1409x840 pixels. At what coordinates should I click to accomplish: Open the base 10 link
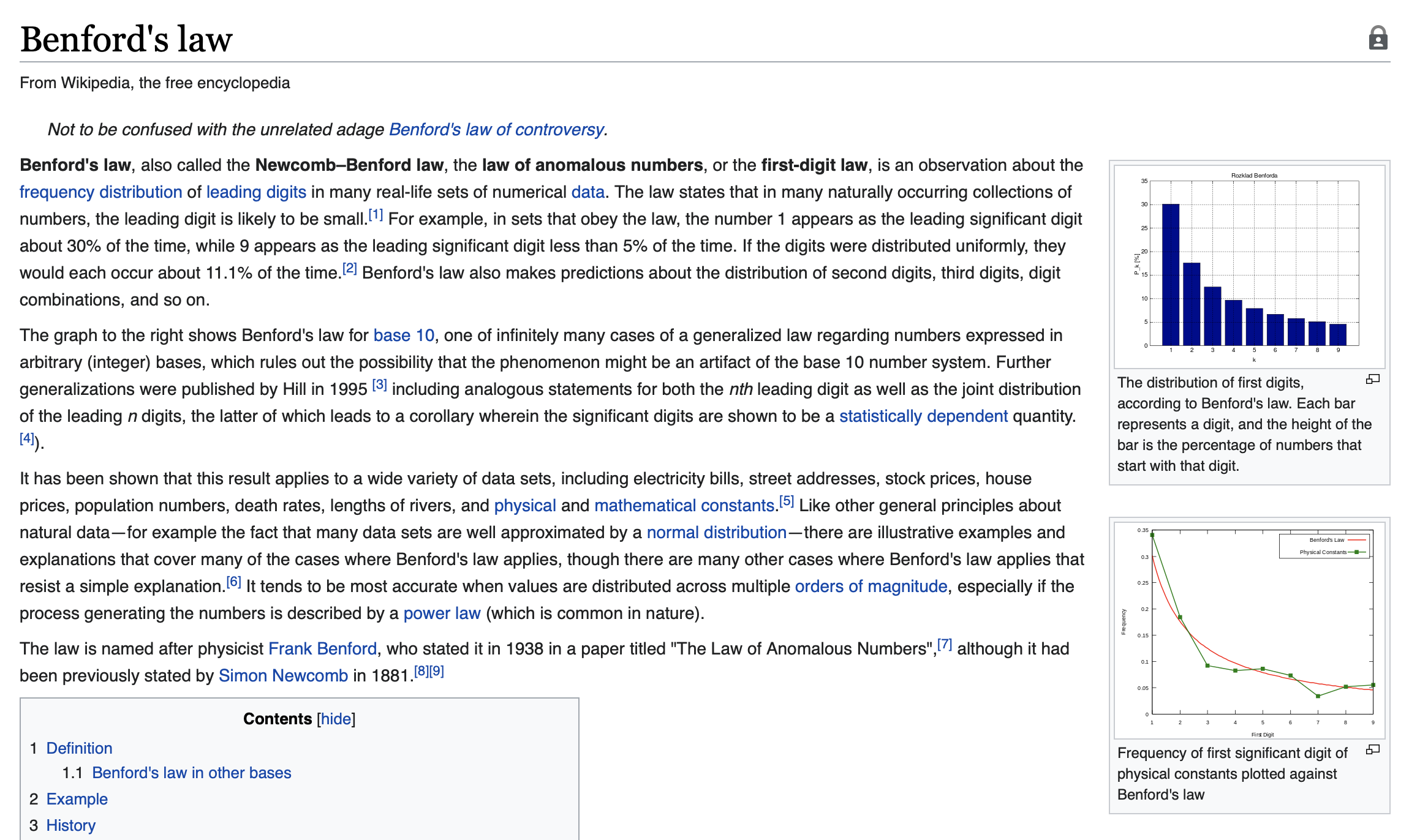pos(404,336)
